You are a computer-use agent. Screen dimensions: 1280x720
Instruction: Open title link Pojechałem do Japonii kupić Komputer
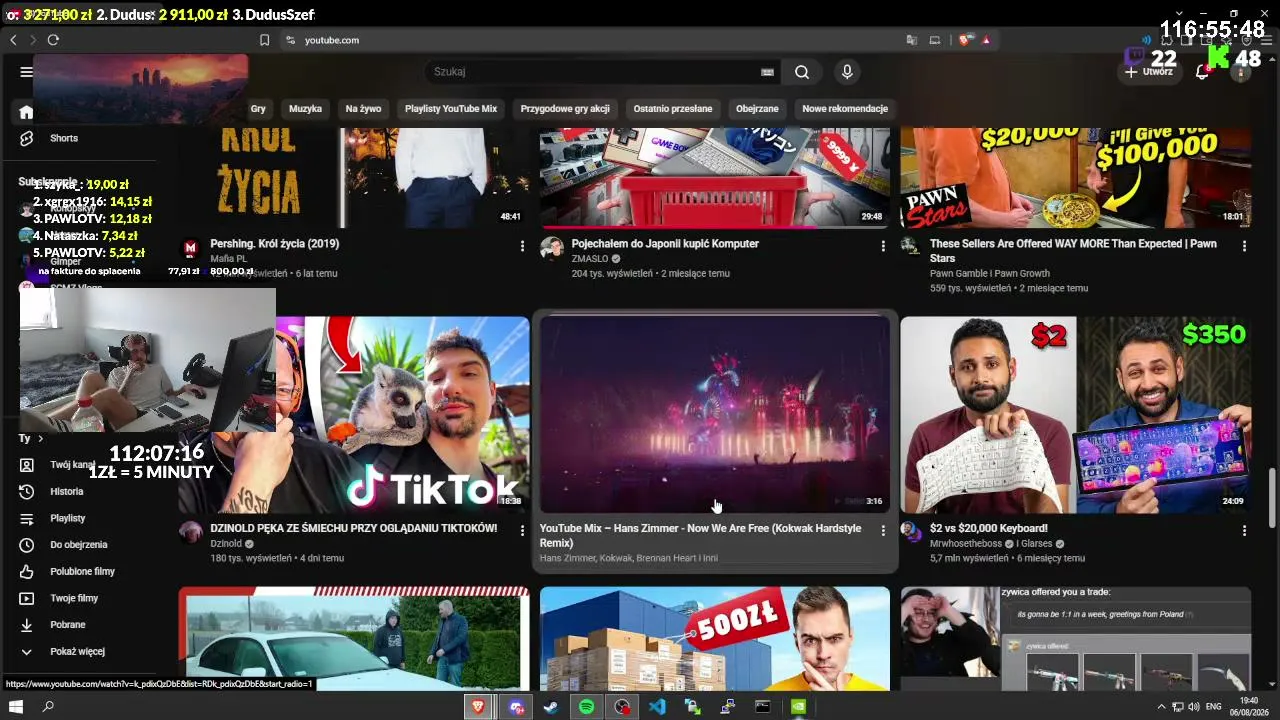(665, 244)
